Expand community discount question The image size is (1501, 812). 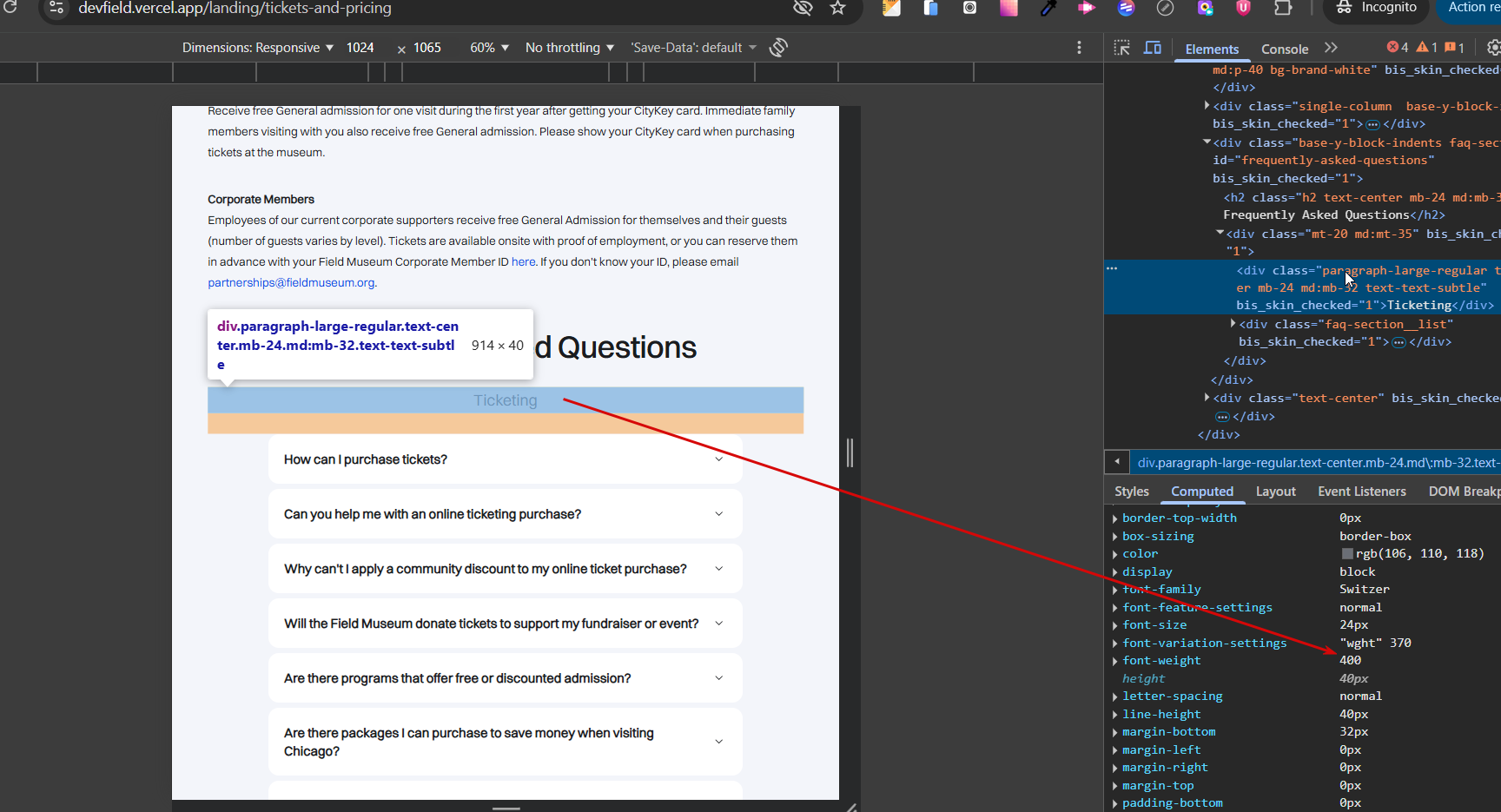pos(505,569)
